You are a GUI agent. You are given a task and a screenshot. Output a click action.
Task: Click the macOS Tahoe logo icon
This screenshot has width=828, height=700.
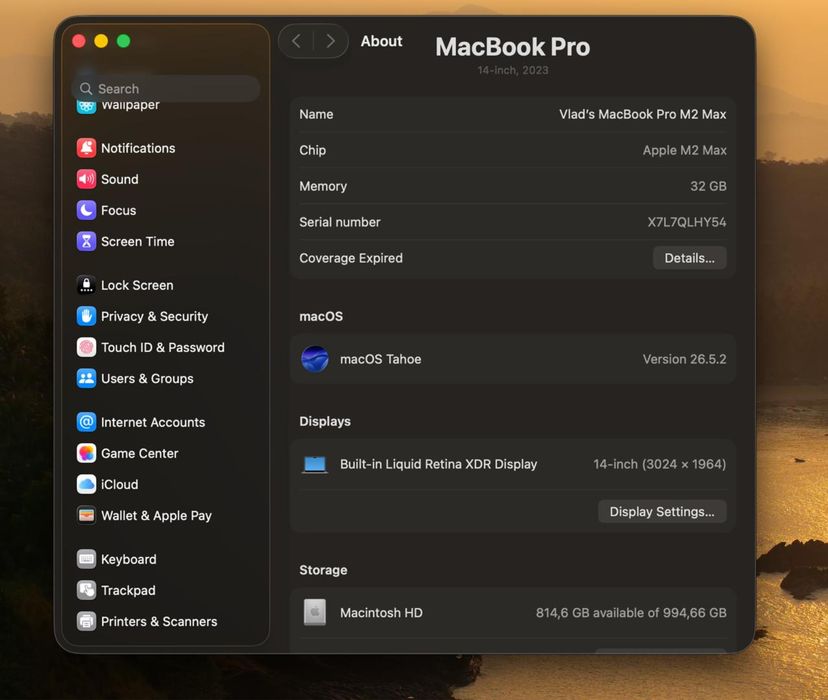coord(315,359)
